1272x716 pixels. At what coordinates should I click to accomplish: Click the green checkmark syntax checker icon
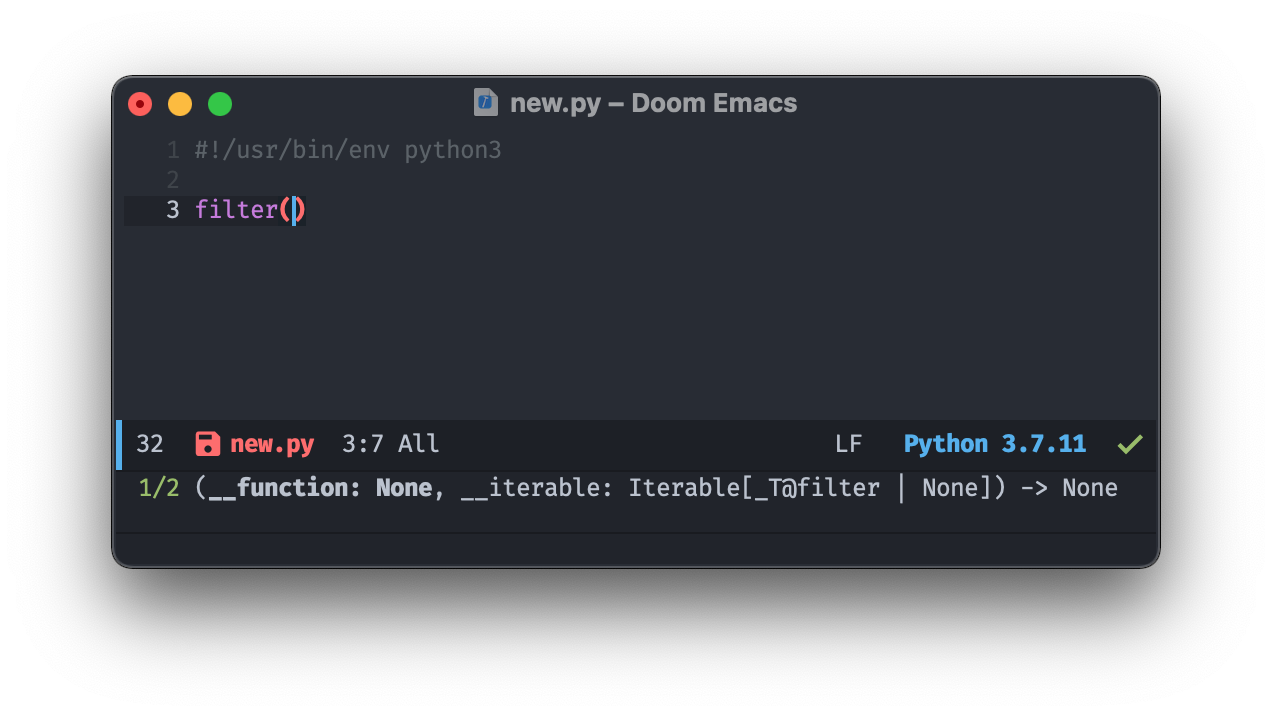1130,444
